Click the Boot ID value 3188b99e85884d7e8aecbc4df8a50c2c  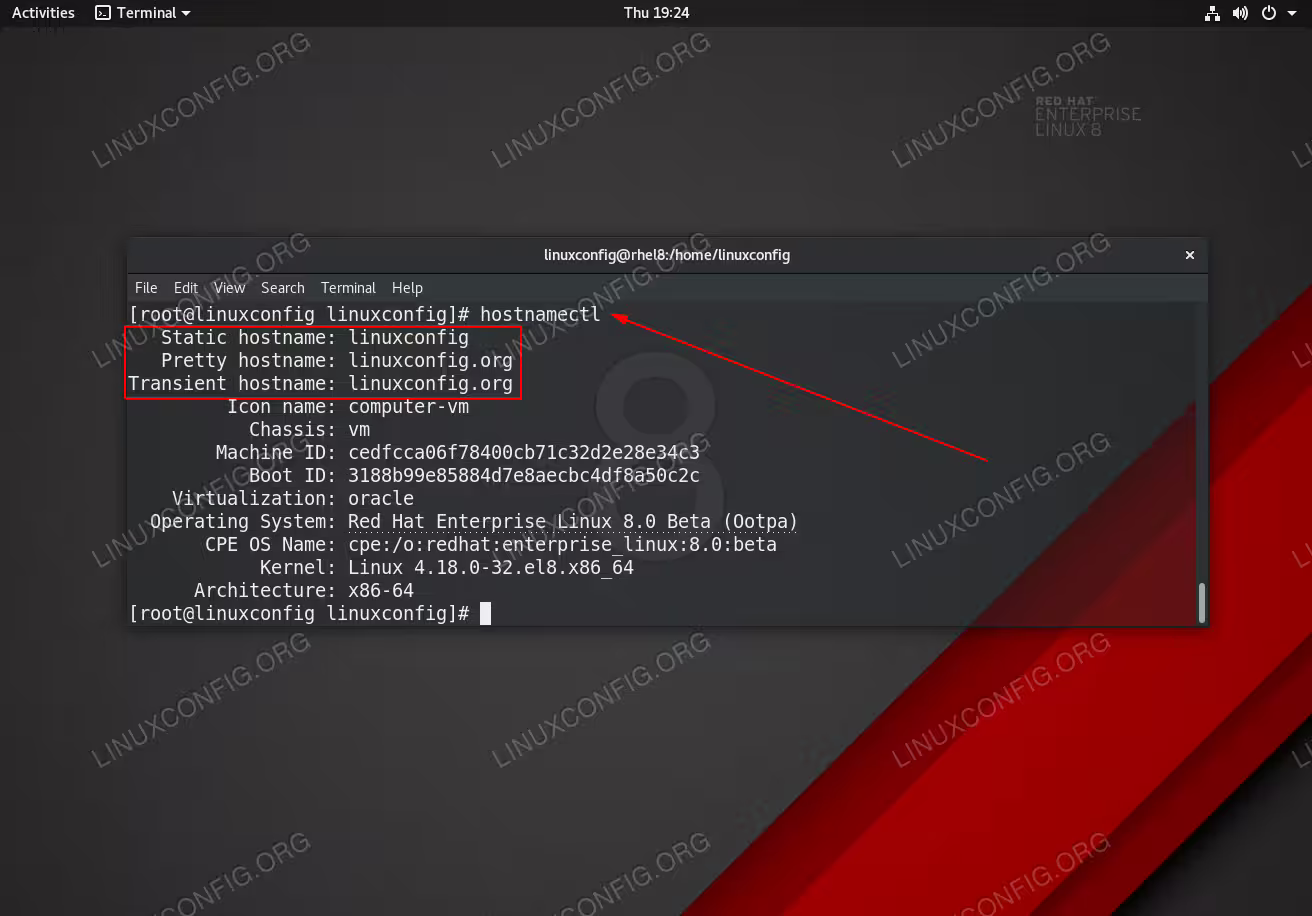[x=524, y=475]
